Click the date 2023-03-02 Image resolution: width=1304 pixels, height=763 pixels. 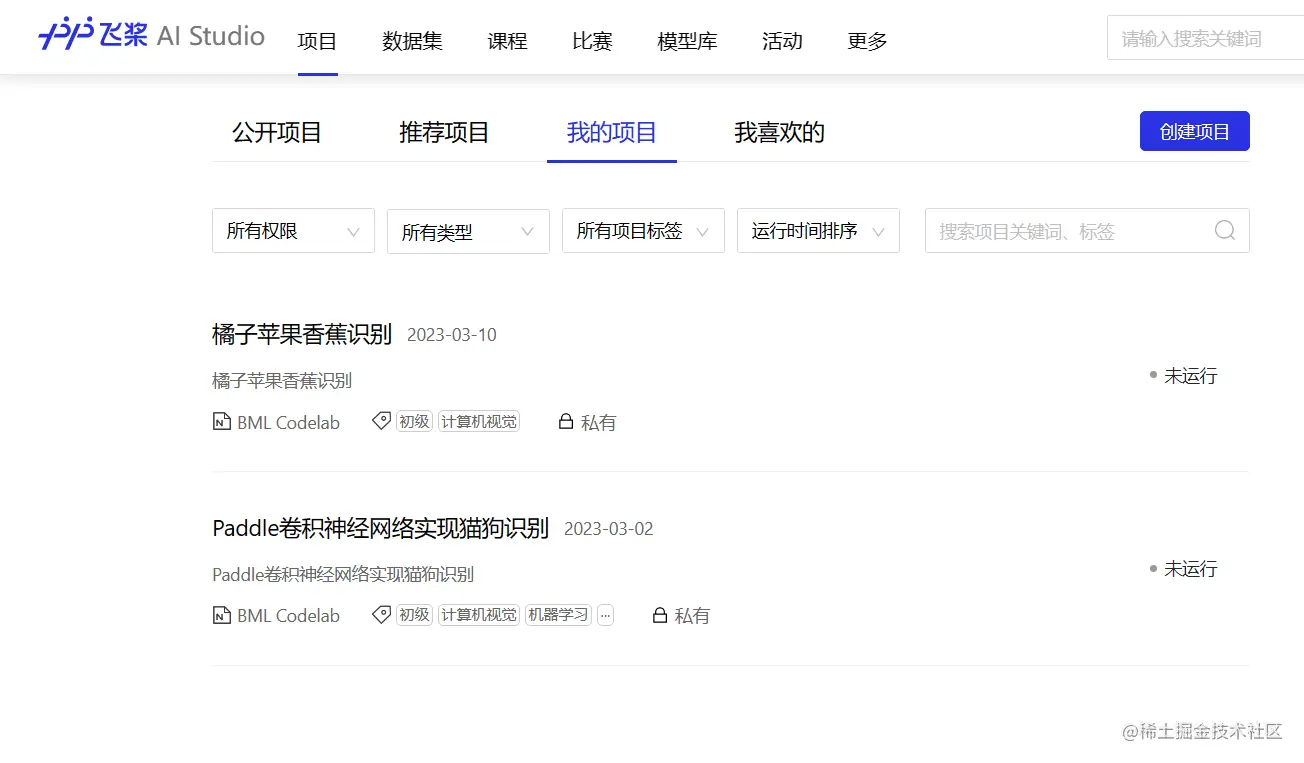(609, 529)
